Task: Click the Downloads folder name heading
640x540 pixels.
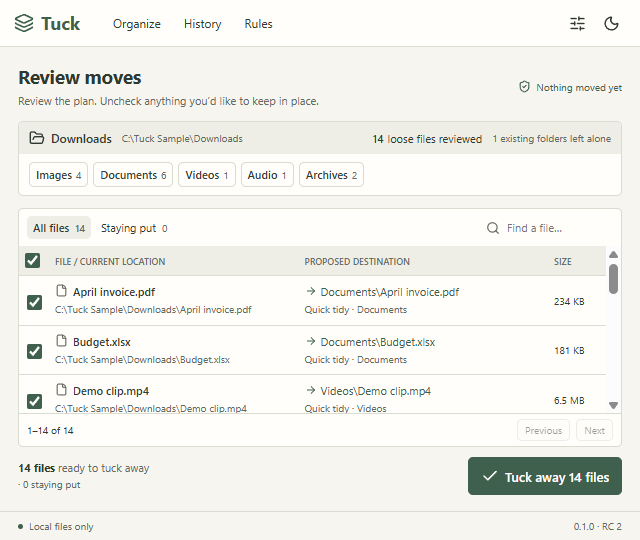Action: coord(81,139)
